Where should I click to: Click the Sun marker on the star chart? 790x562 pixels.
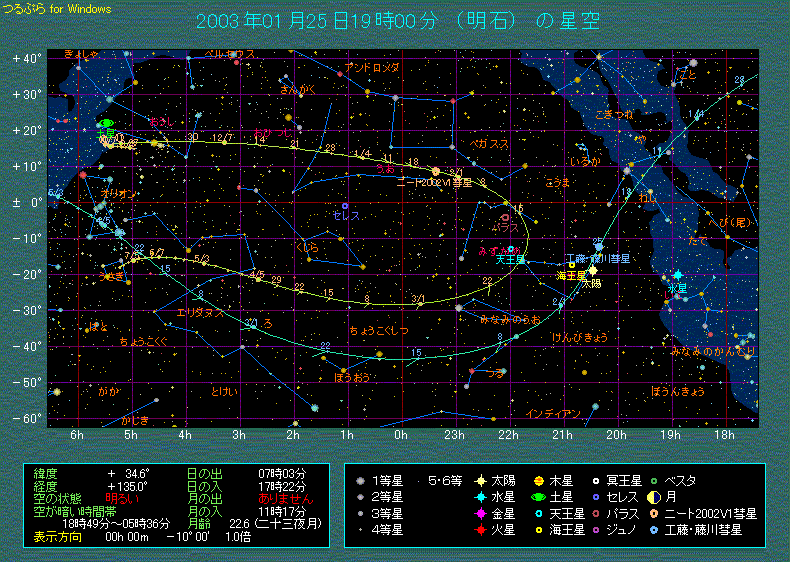(592, 270)
